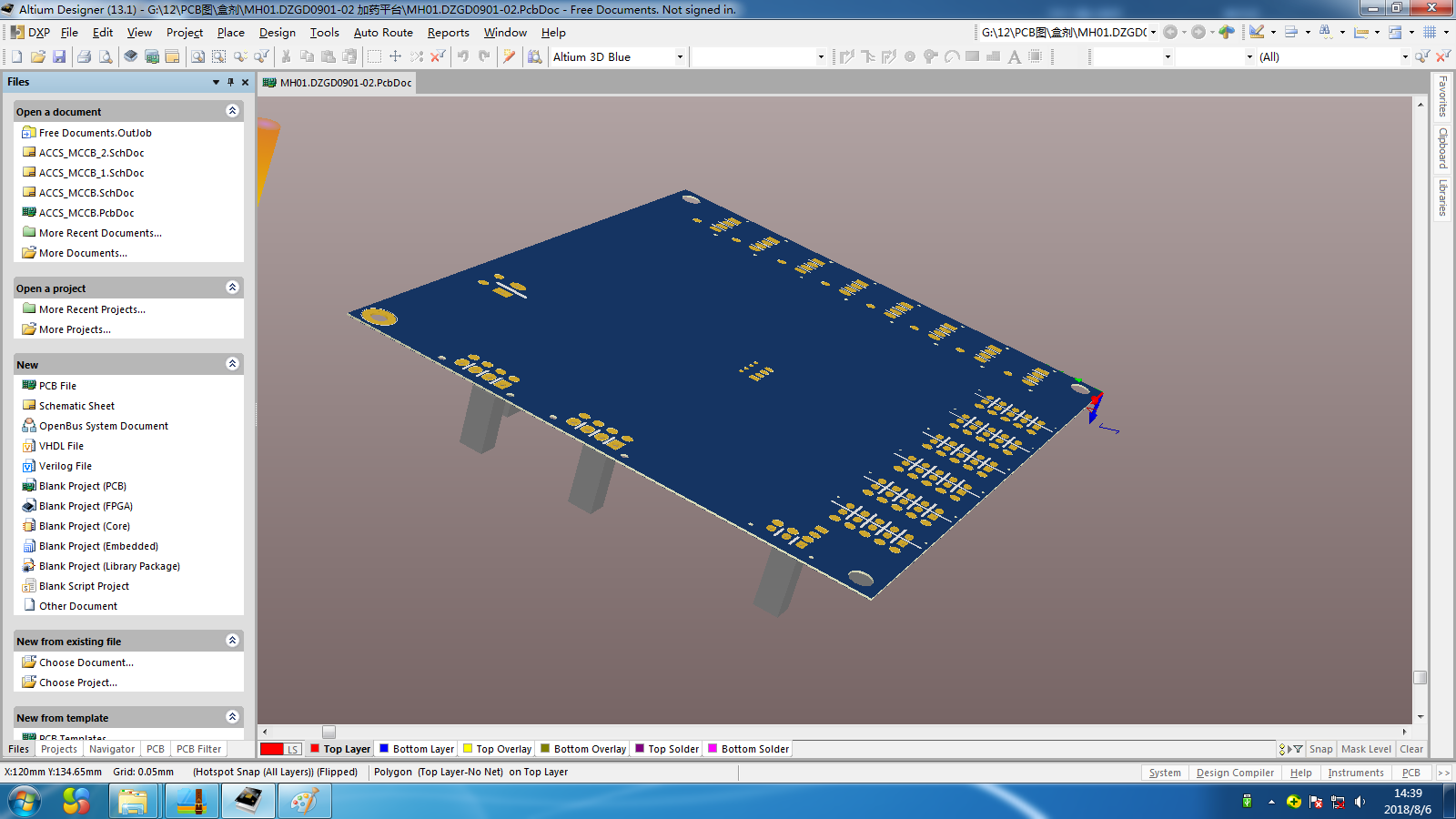The width and height of the screenshot is (1456, 819).
Task: Toggle the LS layer set button
Action: pos(292,749)
